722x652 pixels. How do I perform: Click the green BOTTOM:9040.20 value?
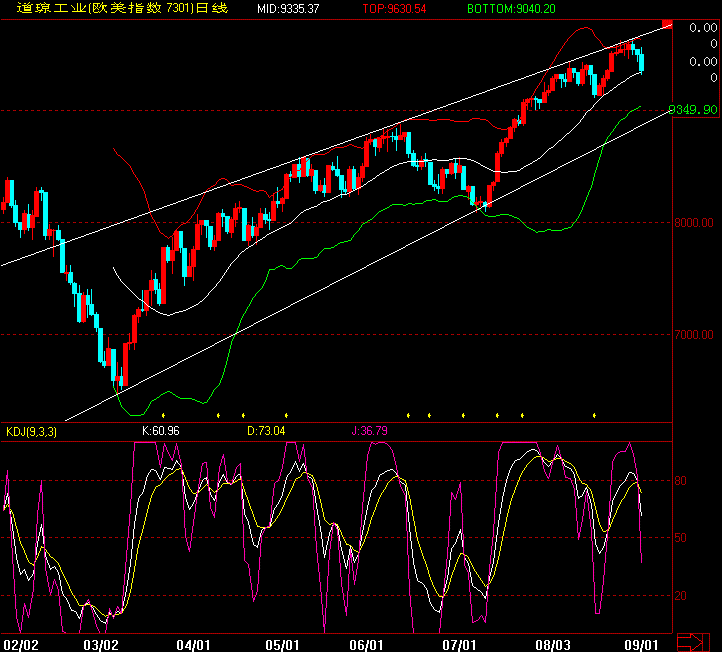[511, 9]
